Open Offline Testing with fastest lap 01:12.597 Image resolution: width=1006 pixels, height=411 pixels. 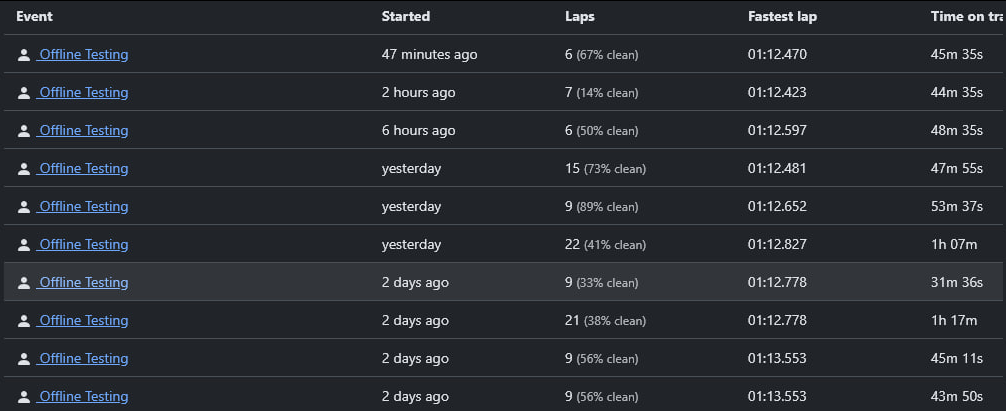pyautogui.click(x=83, y=130)
